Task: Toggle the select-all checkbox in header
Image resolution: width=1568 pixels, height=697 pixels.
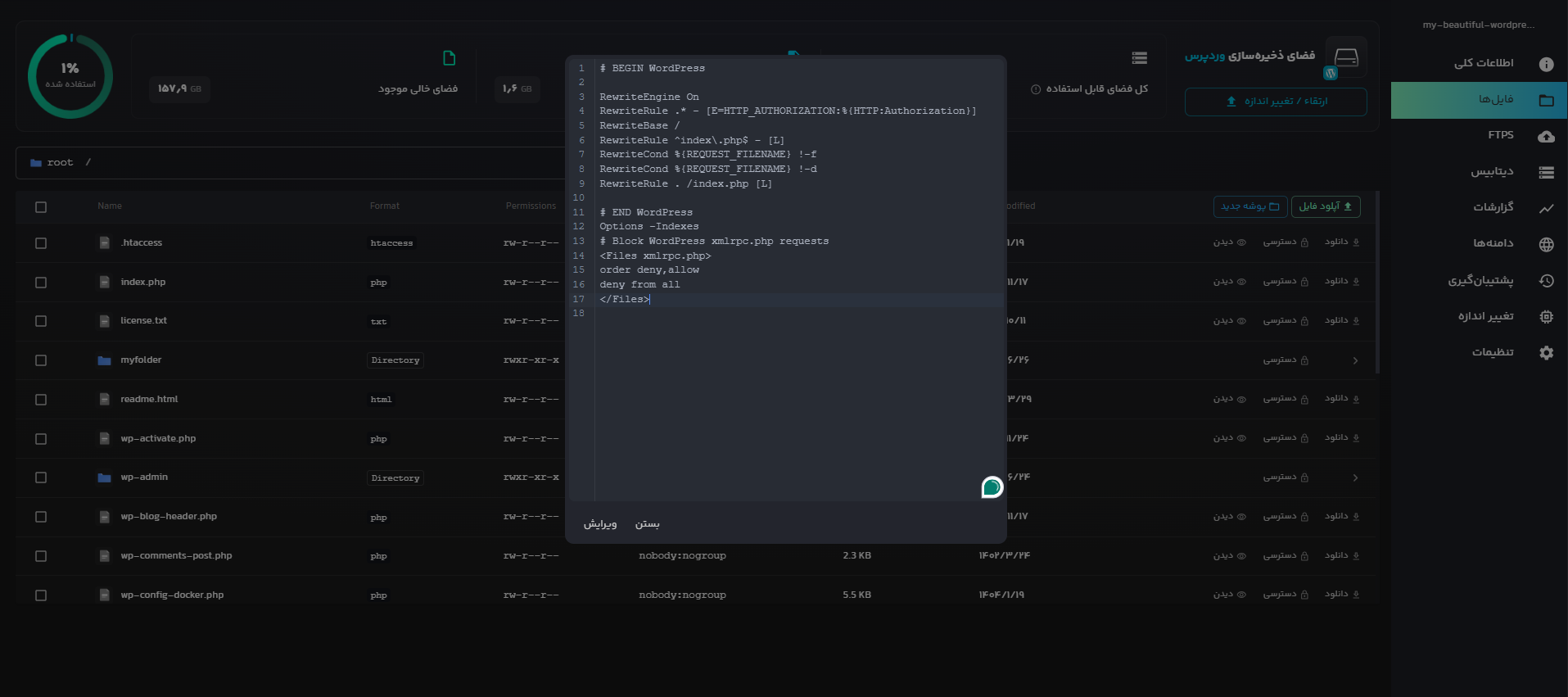Action: pos(41,207)
